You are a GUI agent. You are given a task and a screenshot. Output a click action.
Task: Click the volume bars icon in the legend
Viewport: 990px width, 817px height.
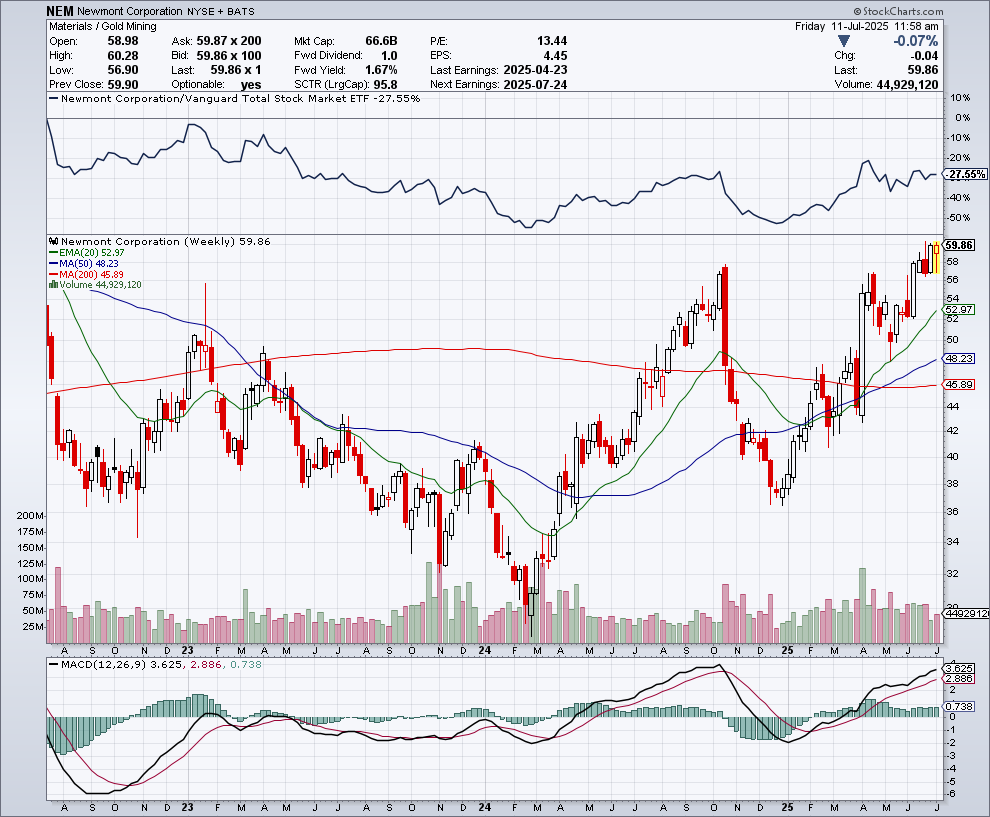pyautogui.click(x=54, y=285)
